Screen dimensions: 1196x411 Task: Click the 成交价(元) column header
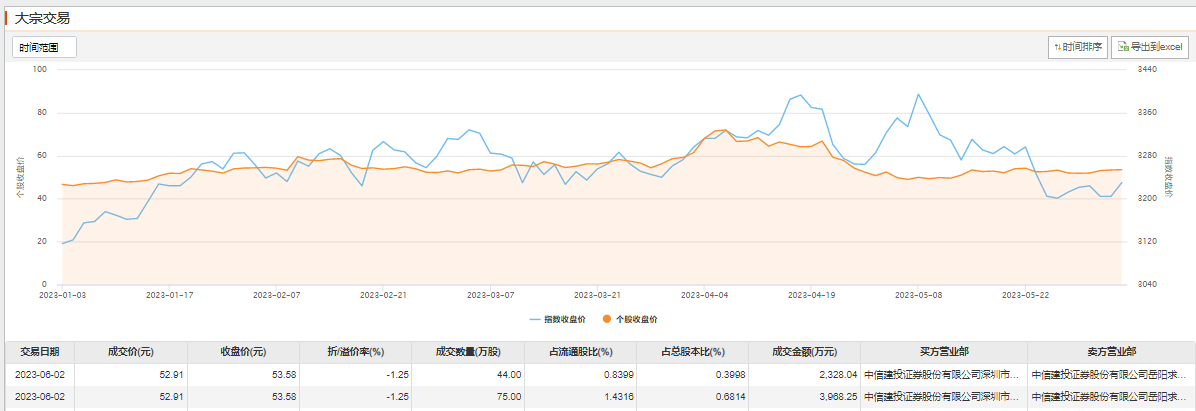click(130, 352)
